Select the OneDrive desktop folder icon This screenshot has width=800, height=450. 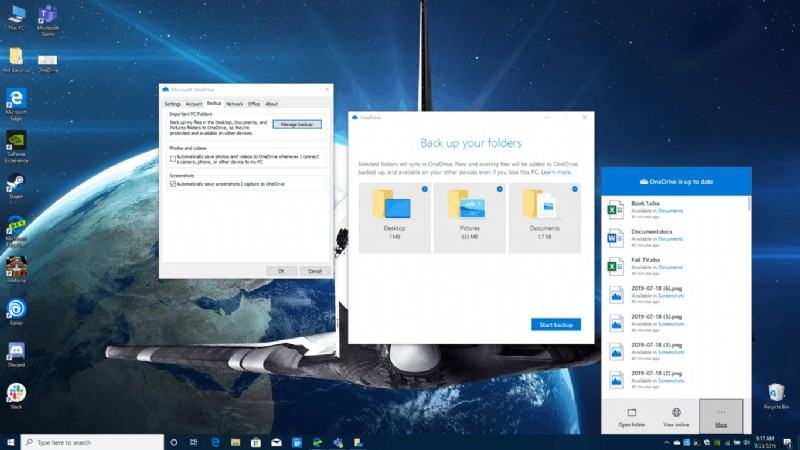[x=48, y=63]
